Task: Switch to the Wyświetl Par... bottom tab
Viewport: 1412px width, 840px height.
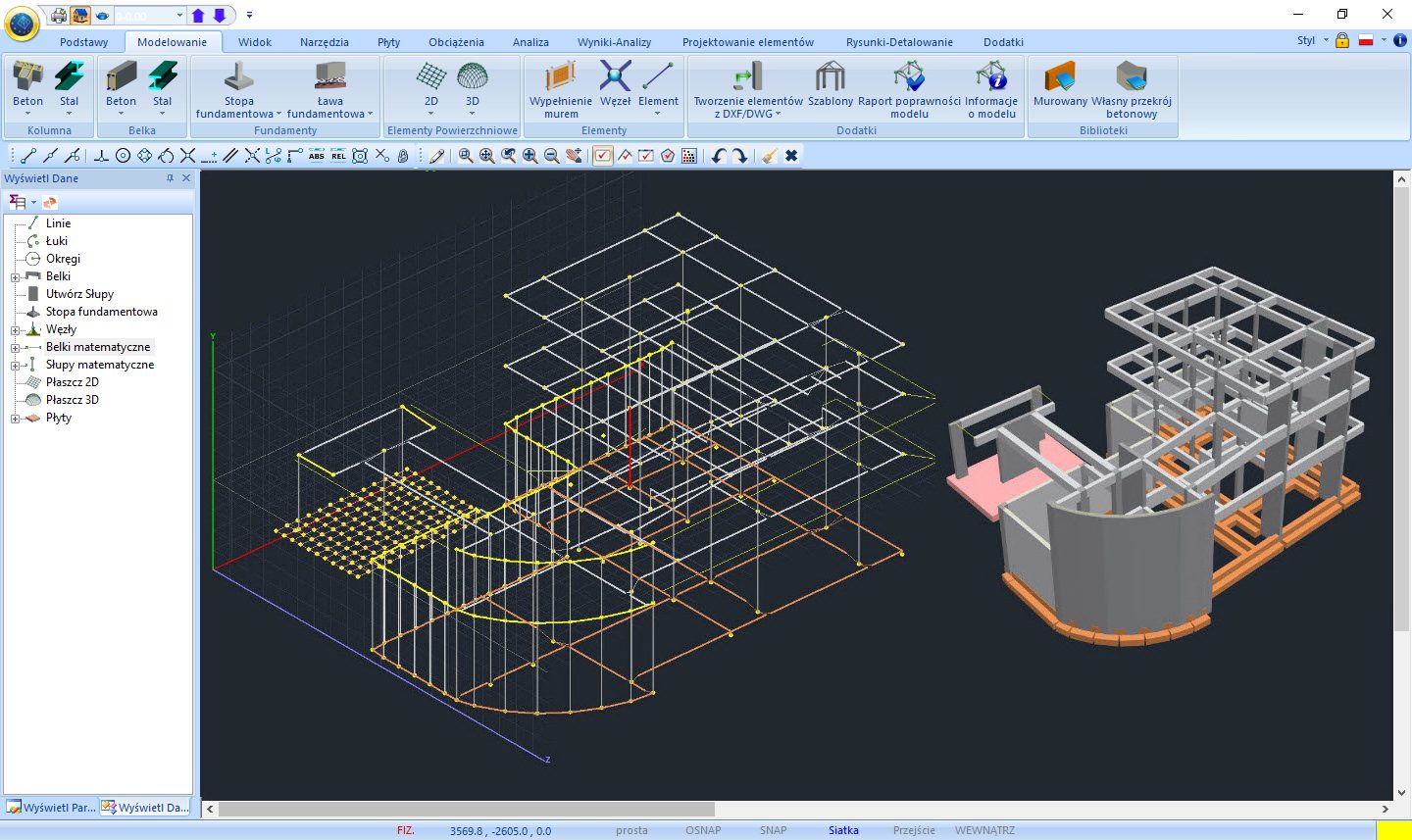Action: tap(51, 808)
